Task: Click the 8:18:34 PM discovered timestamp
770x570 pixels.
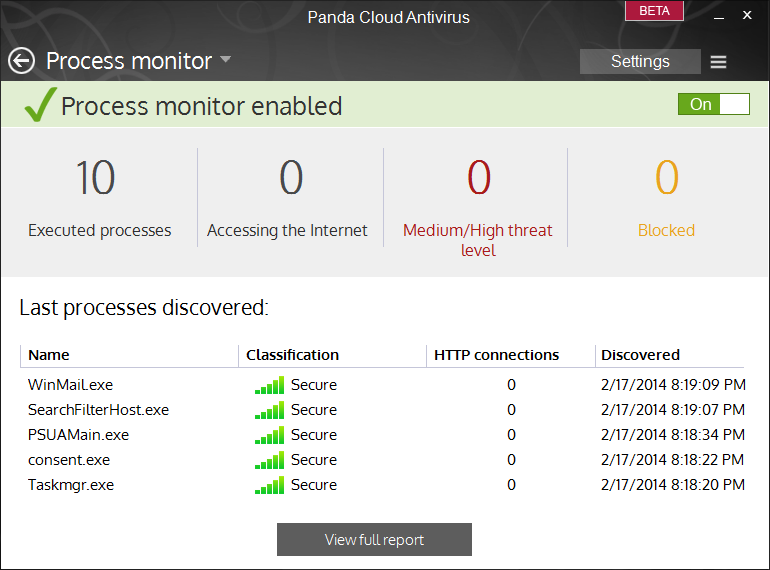Action: pos(673,435)
